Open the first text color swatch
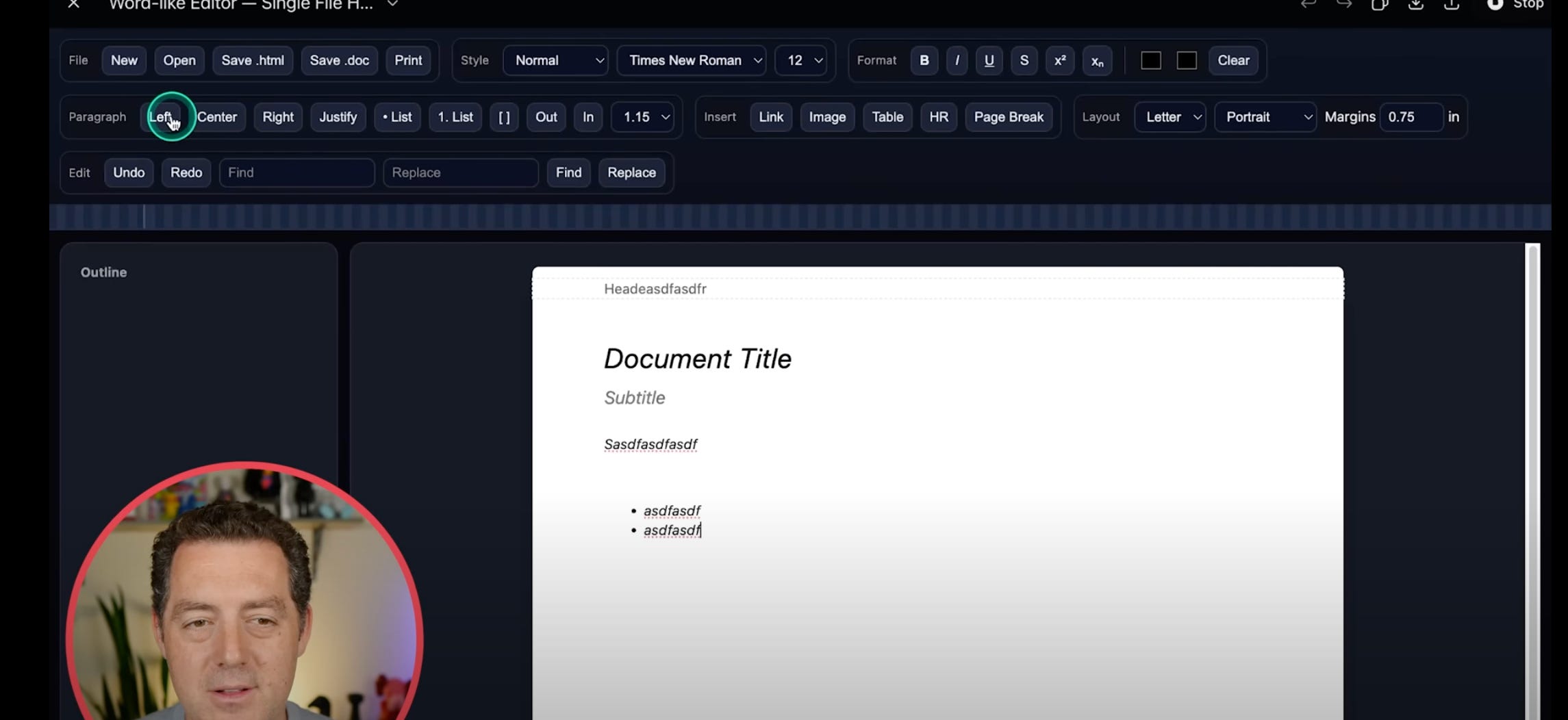 tap(1150, 60)
